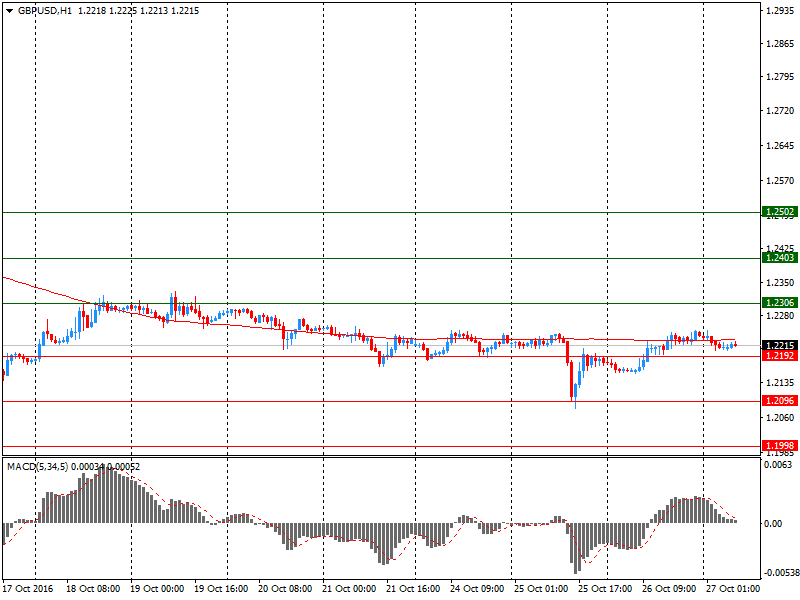The width and height of the screenshot is (800, 600).
Task: Click the GBPUSD,H1 symbol title text
Action: [x=45, y=11]
